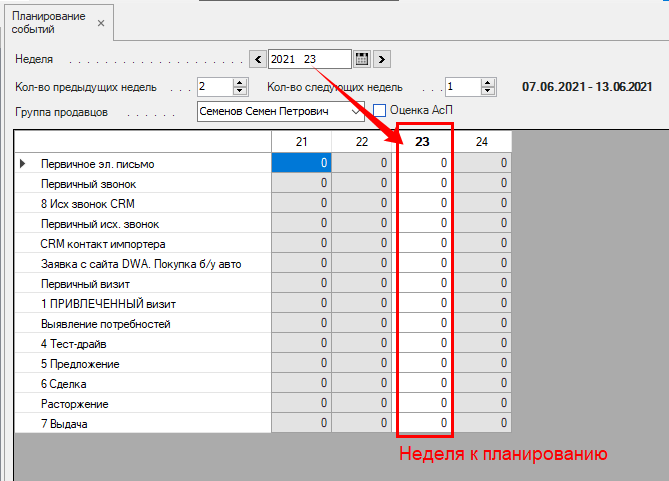Select the week 21 column header

[301, 142]
